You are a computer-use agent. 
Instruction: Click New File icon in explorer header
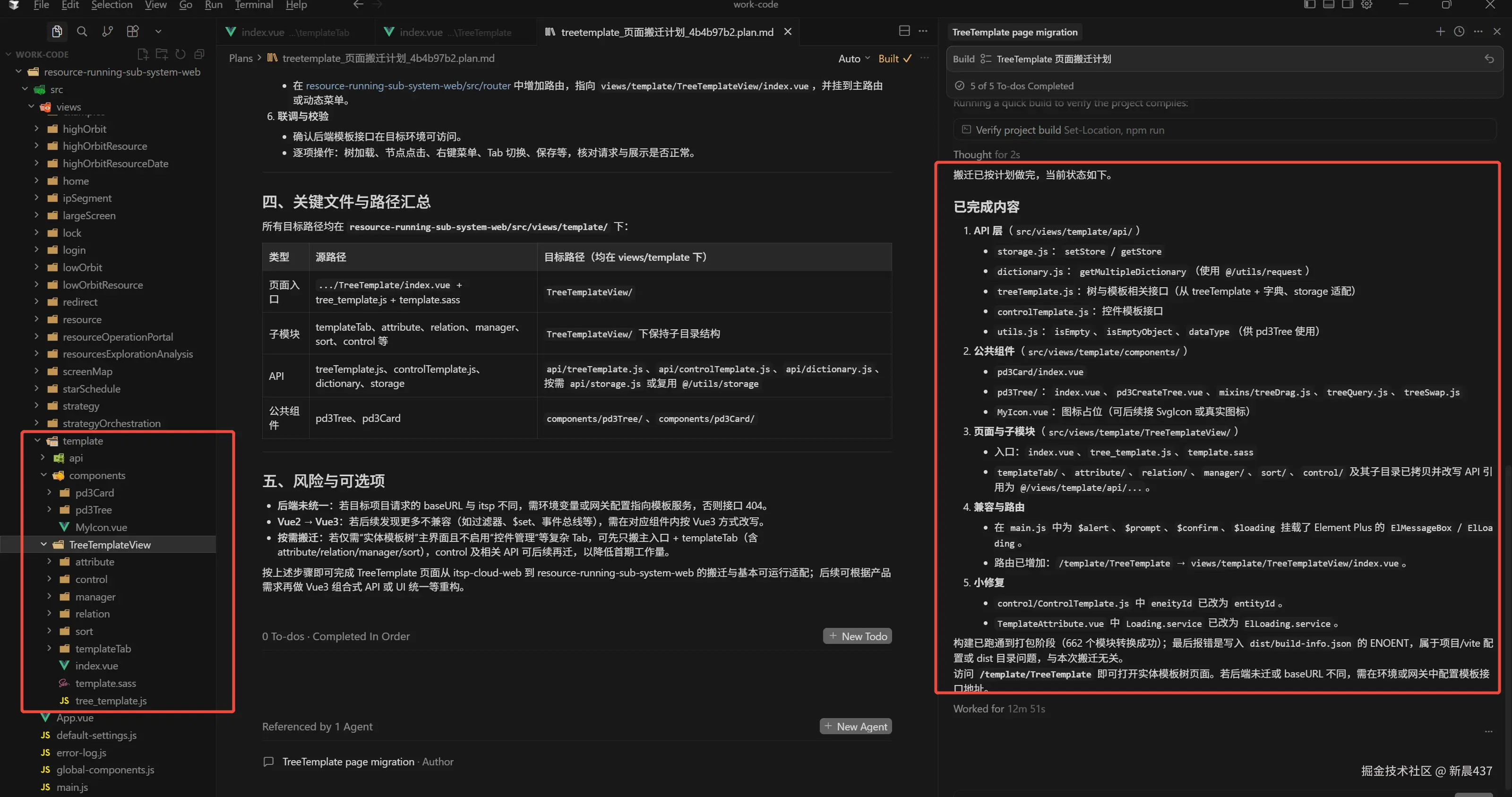tap(143, 54)
